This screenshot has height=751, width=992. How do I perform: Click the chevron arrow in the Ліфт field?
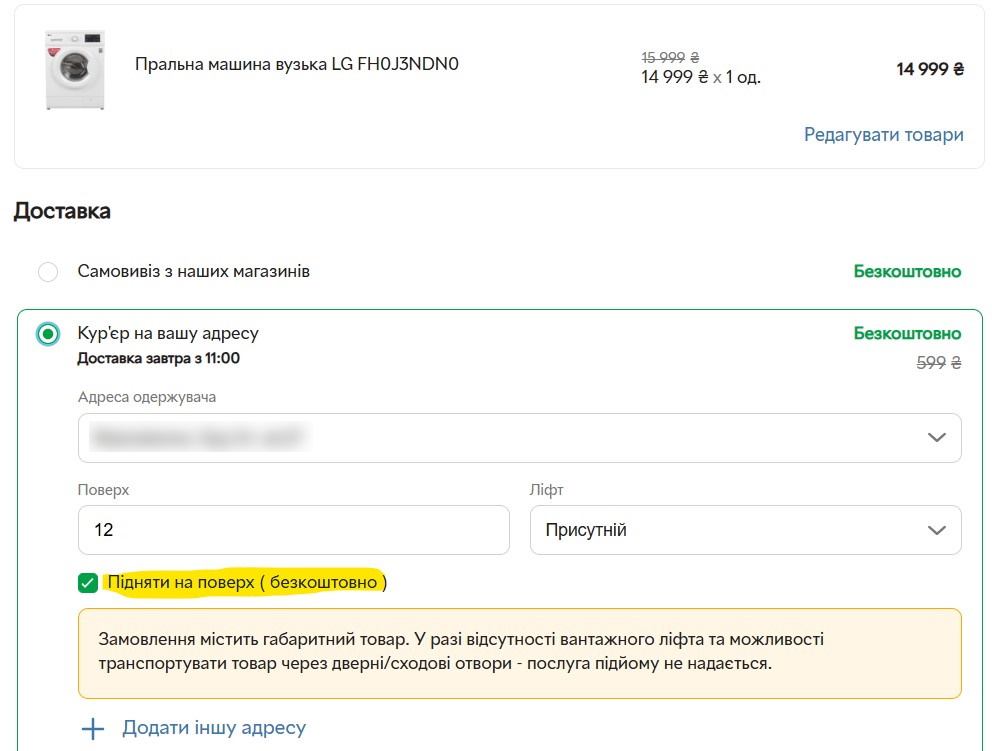click(x=937, y=530)
